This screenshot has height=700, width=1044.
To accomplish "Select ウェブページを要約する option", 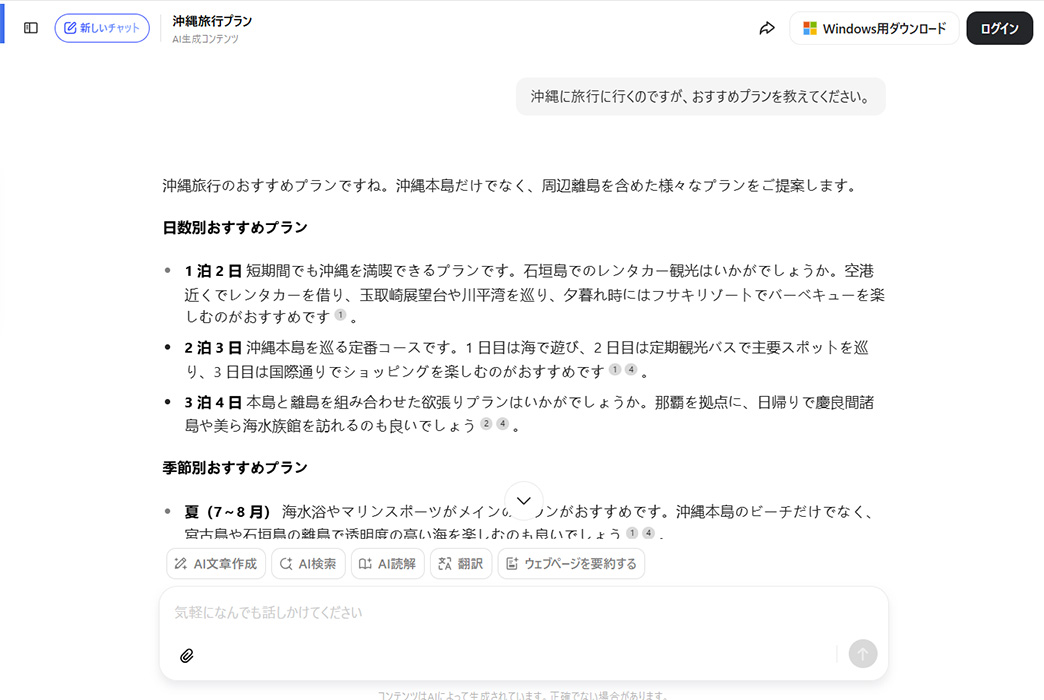I will [x=571, y=564].
